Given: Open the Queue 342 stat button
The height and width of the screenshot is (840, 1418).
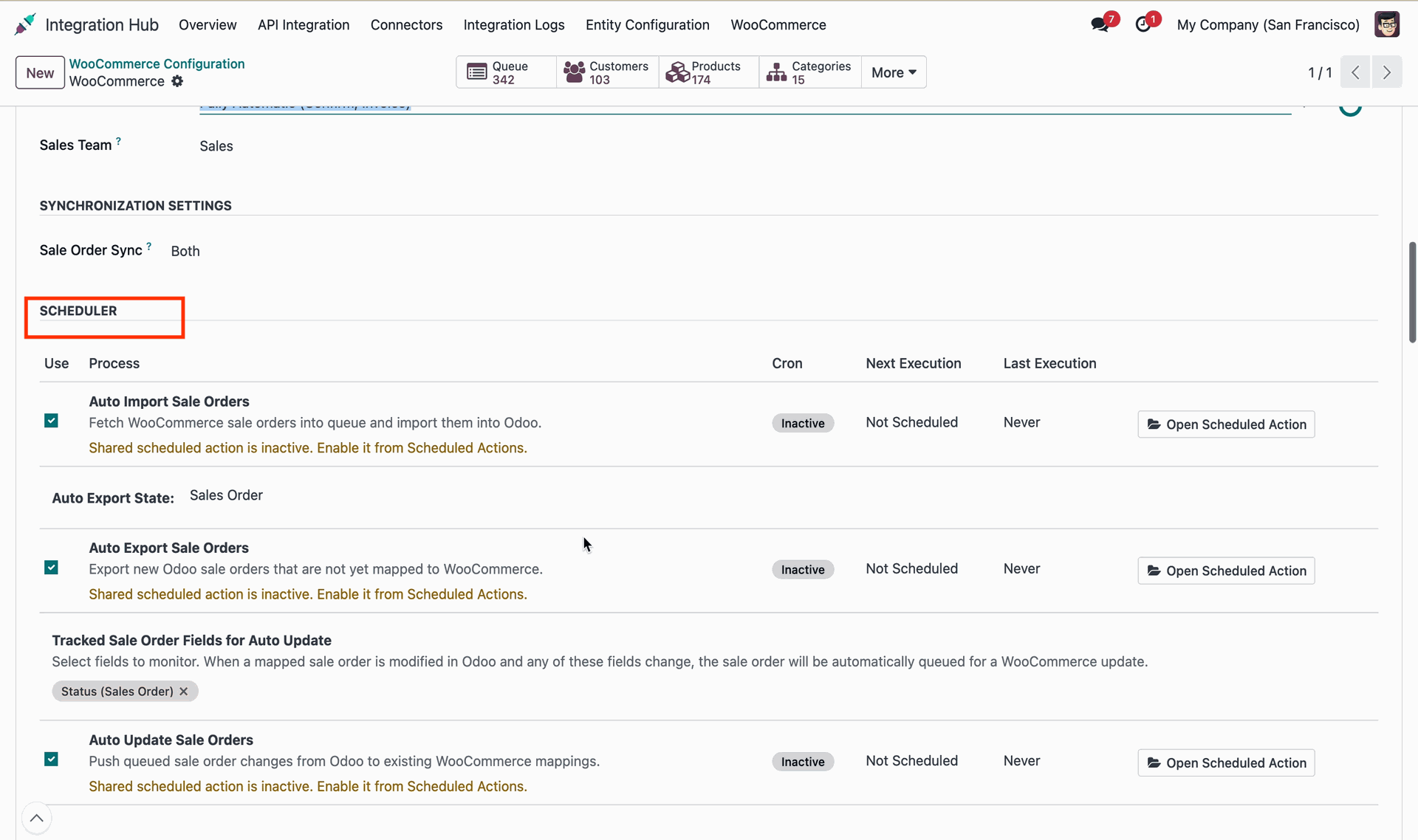Looking at the screenshot, I should coord(506,72).
